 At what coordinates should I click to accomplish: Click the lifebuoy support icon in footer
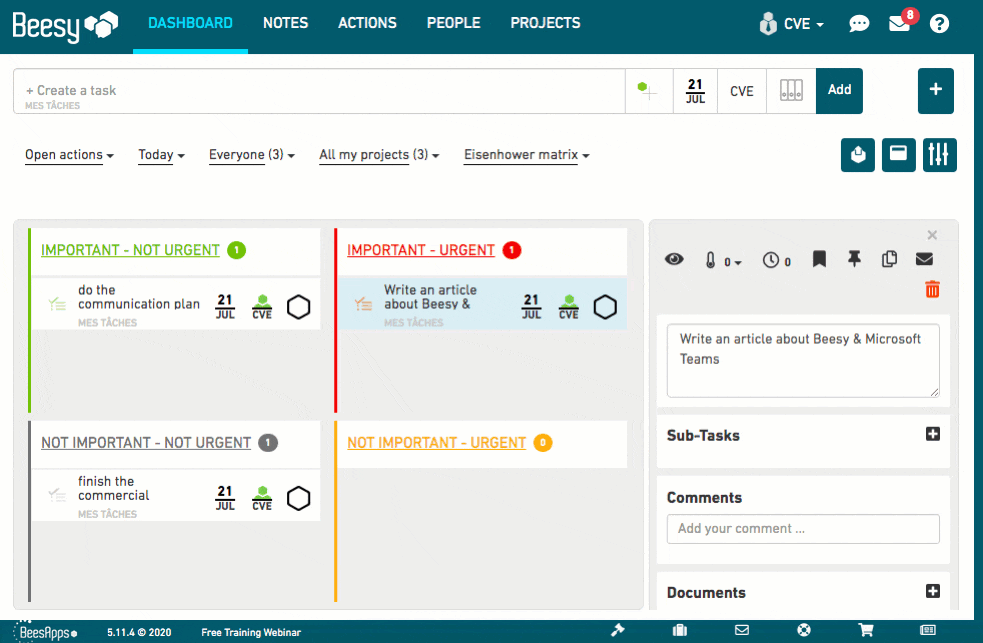pos(804,630)
